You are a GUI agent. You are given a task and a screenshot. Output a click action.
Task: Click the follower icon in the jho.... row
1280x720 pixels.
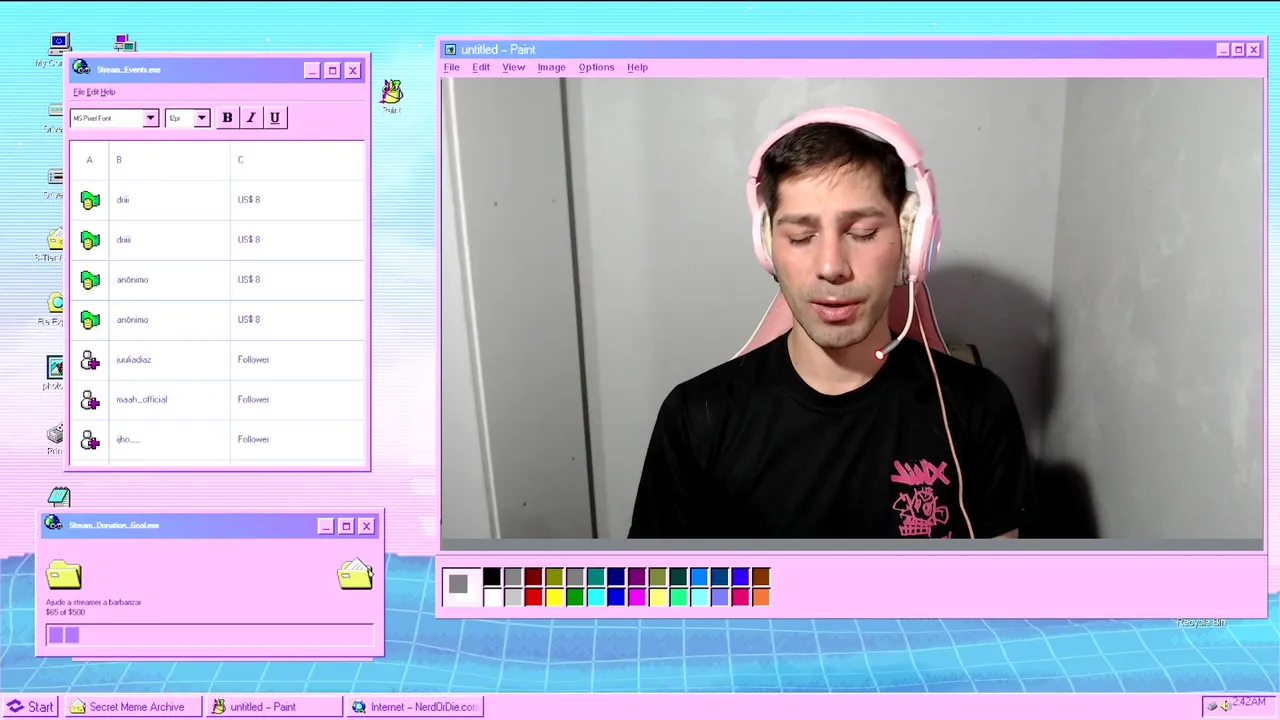coord(90,440)
